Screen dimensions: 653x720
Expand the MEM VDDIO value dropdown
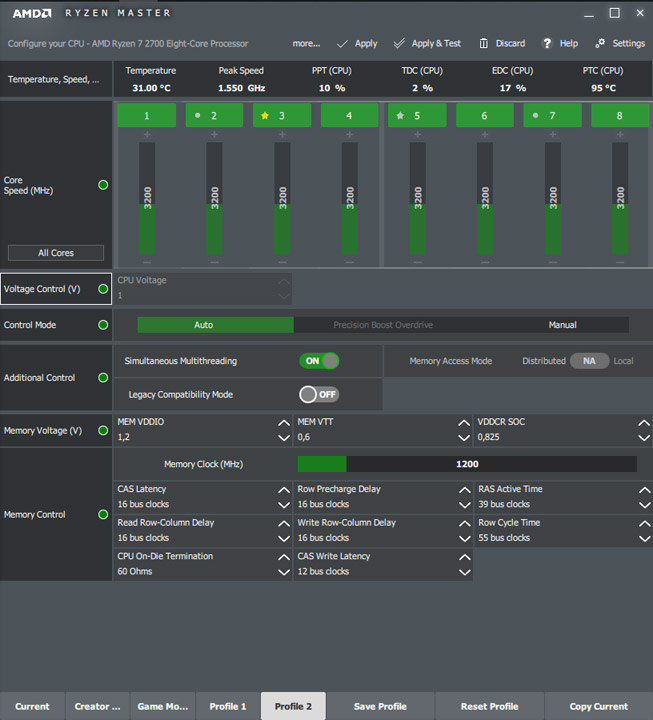(x=284, y=437)
